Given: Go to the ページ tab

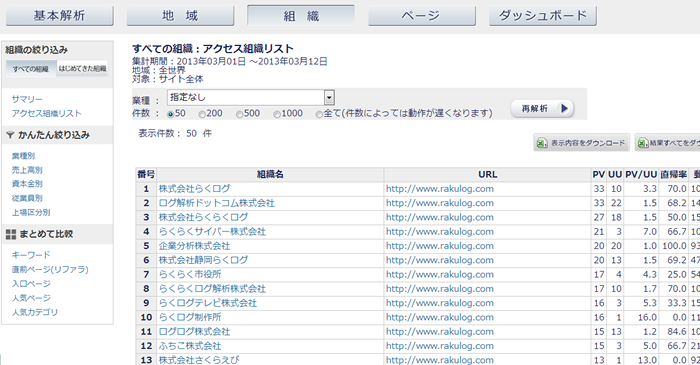Looking at the screenshot, I should (x=422, y=16).
